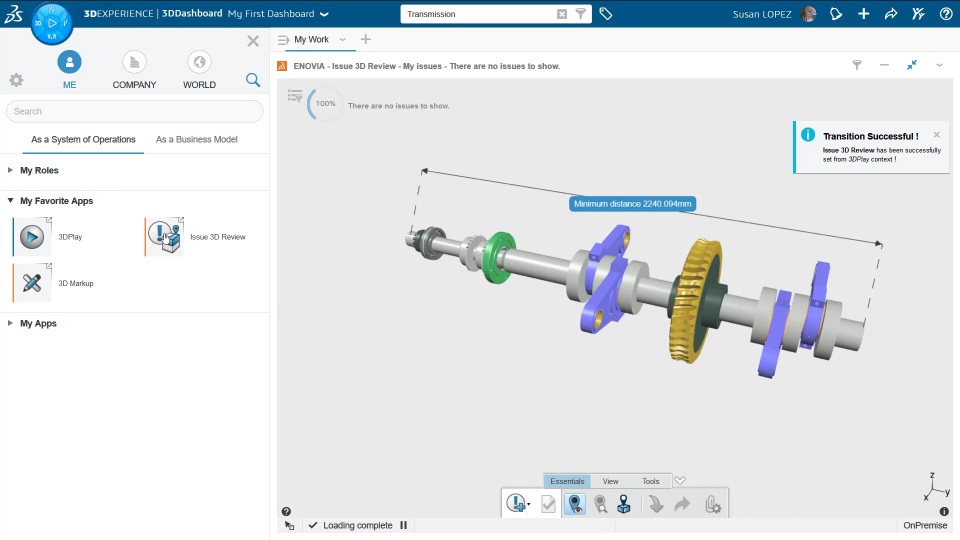Viewport: 960px width, 540px height.
Task: Switch to As a System of Operations tab
Action: (x=83, y=140)
